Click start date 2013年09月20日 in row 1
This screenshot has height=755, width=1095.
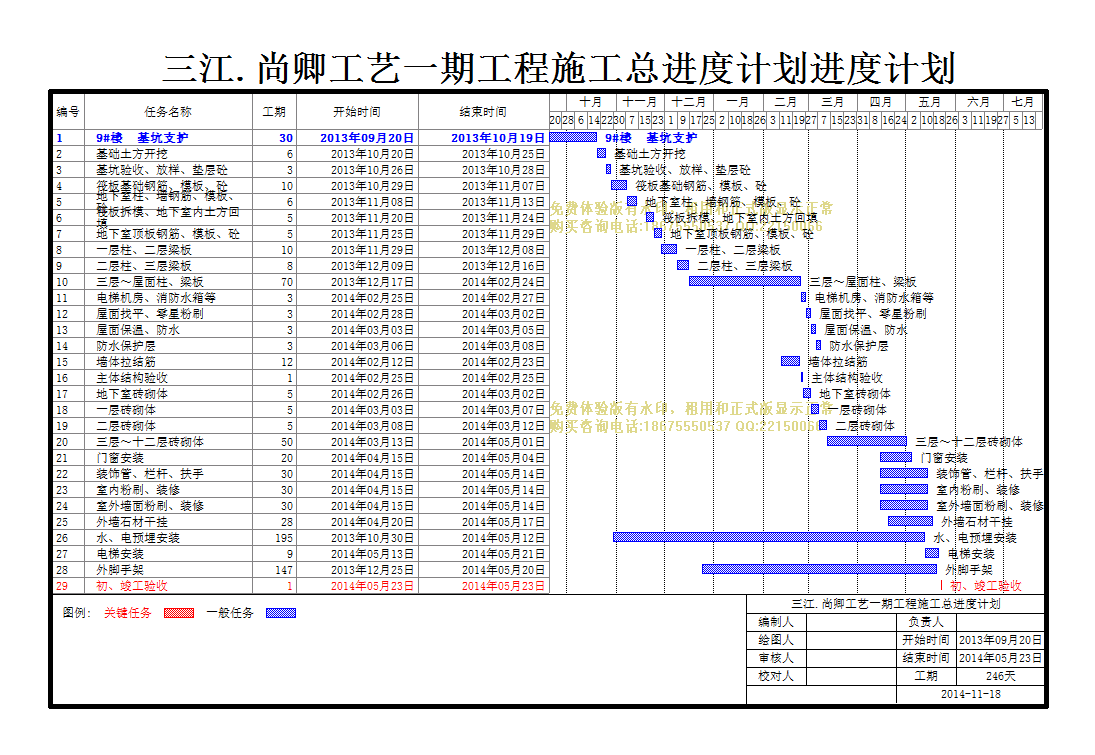pos(367,138)
